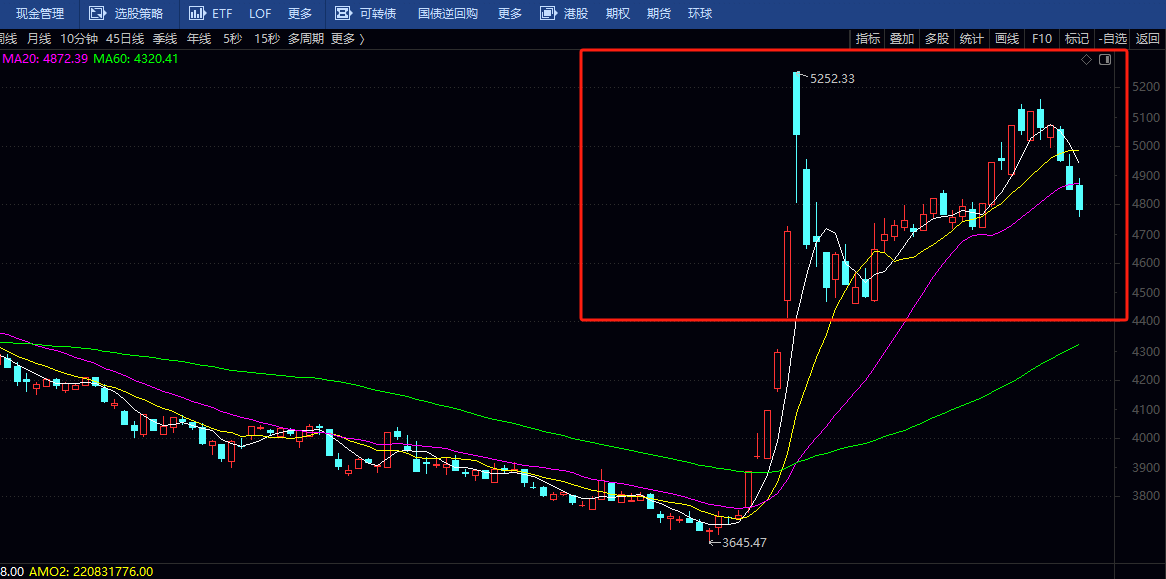The height and width of the screenshot is (579, 1166).
Task: Click the 4000 price axis label
Action: tap(1144, 439)
